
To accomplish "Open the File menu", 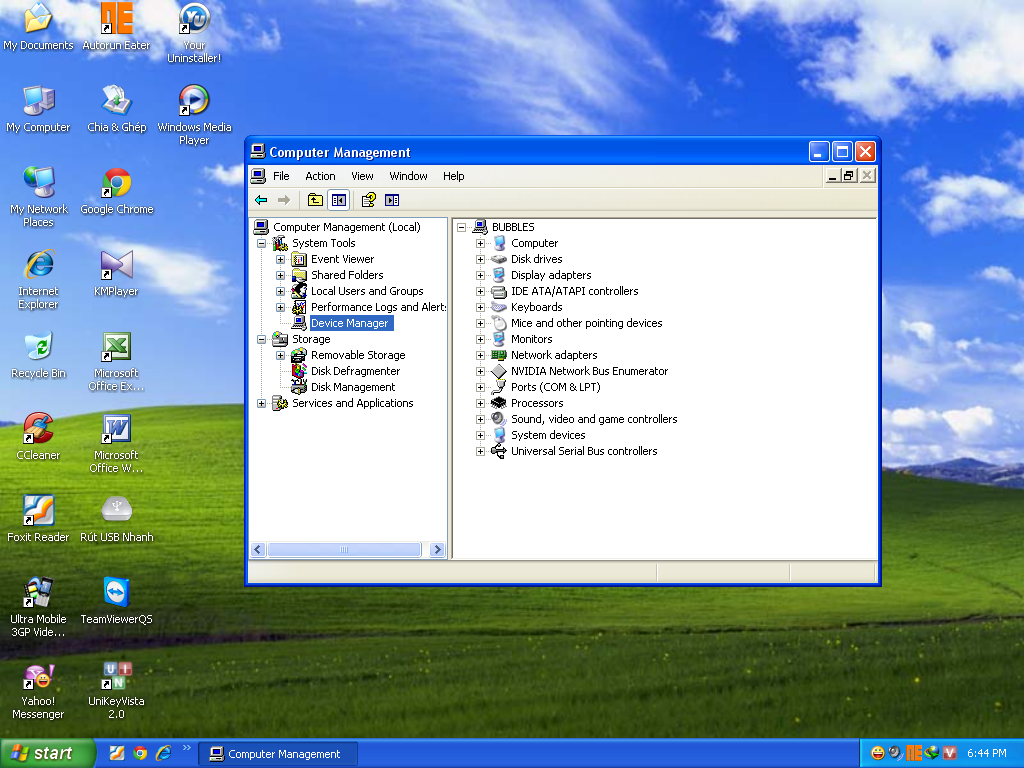I will (x=281, y=176).
